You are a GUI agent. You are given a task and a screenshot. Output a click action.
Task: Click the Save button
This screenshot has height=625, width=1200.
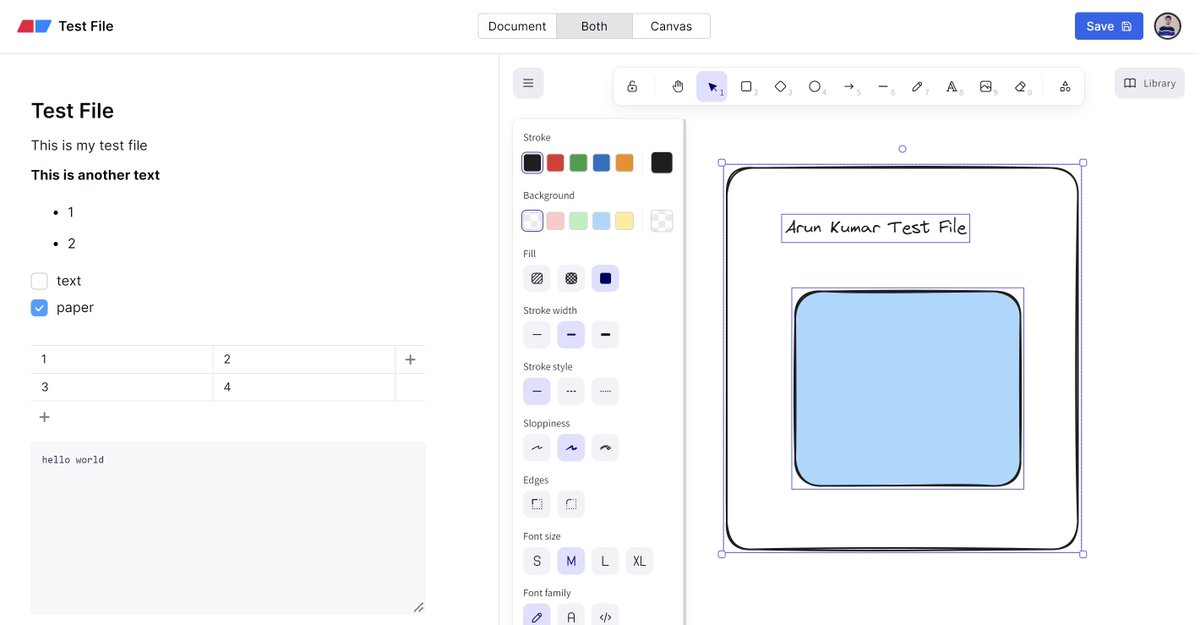1109,26
